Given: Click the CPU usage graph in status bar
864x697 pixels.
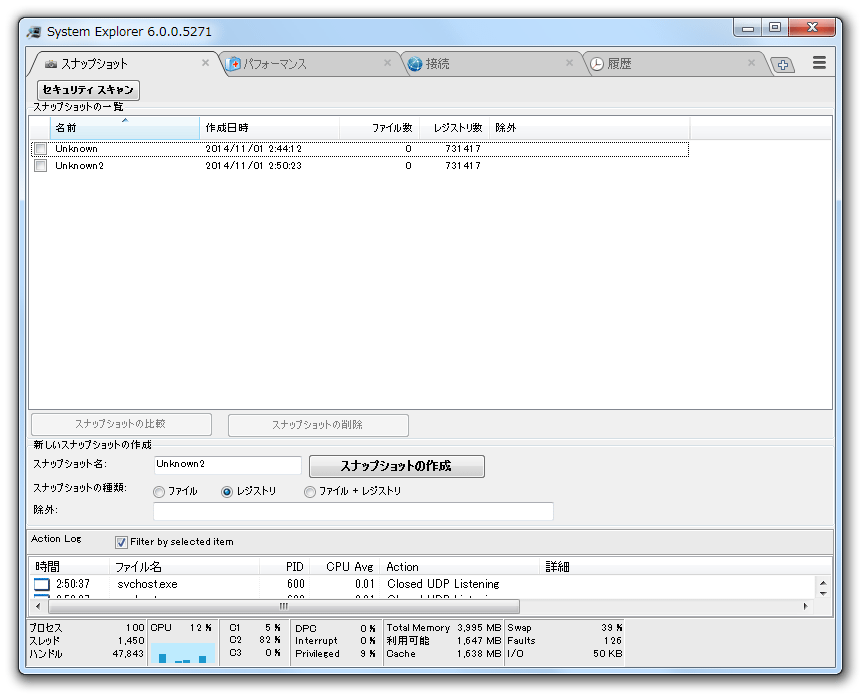Looking at the screenshot, I should pos(182,653).
